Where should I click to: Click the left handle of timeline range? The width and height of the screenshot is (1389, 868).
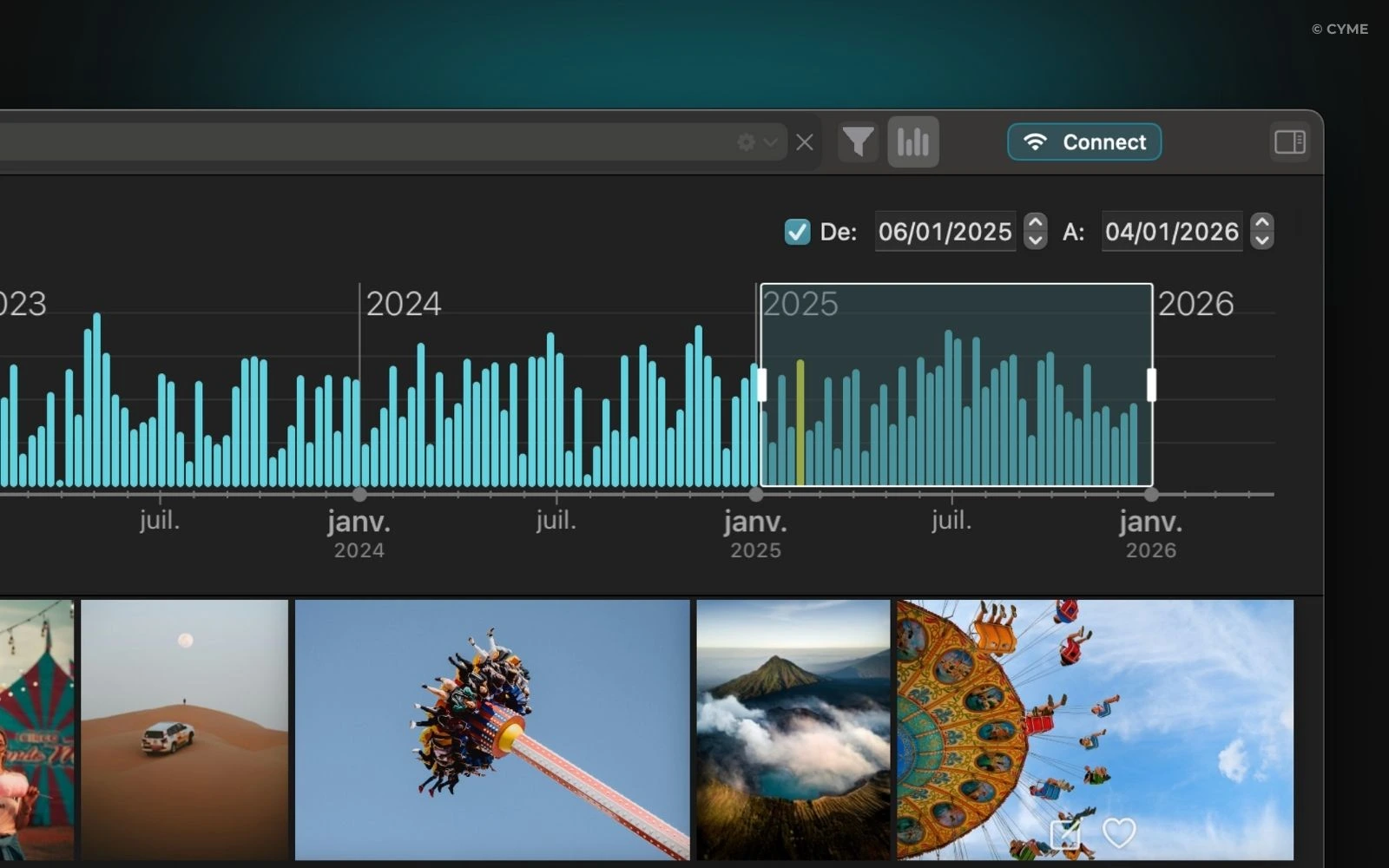pyautogui.click(x=761, y=385)
